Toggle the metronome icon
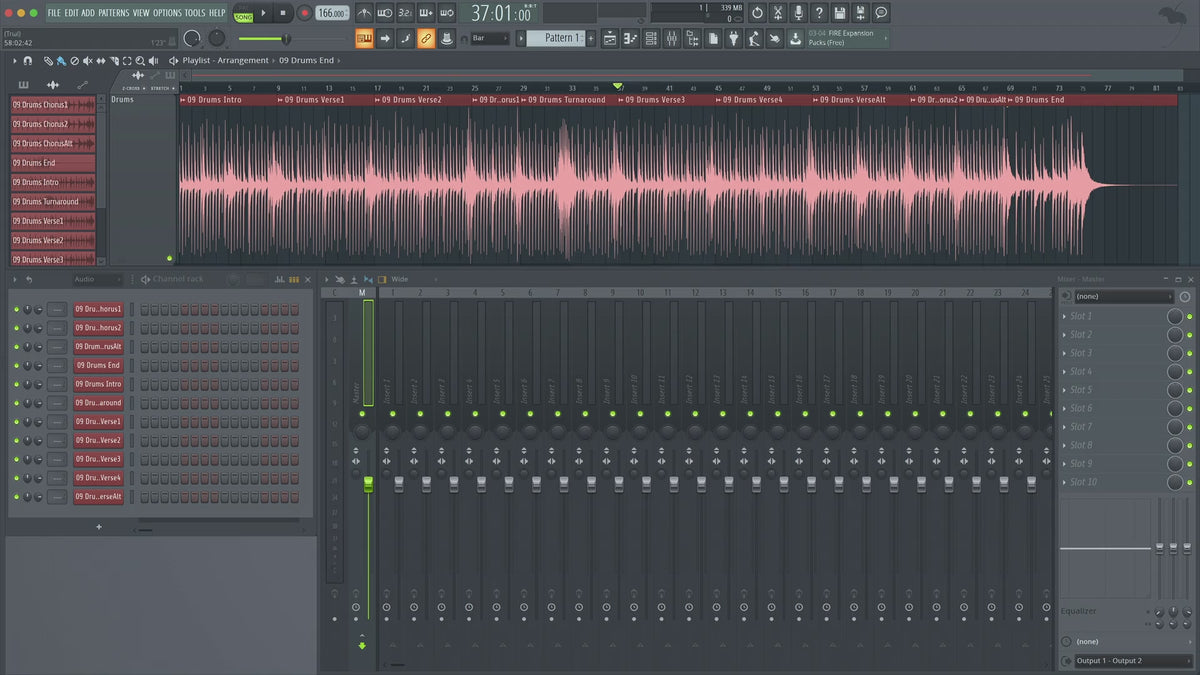The width and height of the screenshot is (1200, 675). (364, 13)
